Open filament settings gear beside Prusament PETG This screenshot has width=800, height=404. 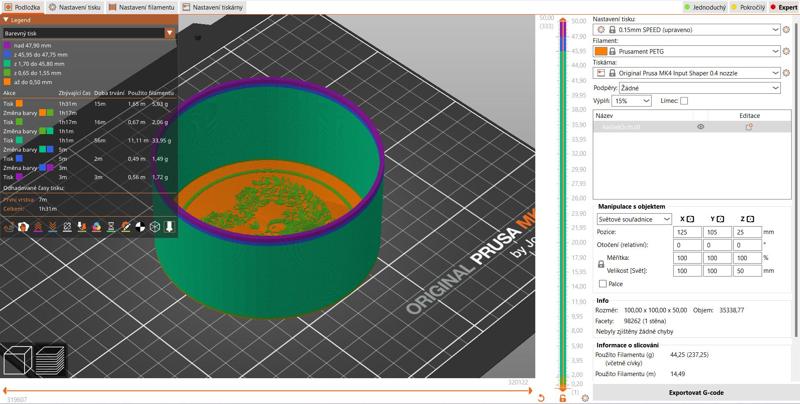[x=786, y=52]
